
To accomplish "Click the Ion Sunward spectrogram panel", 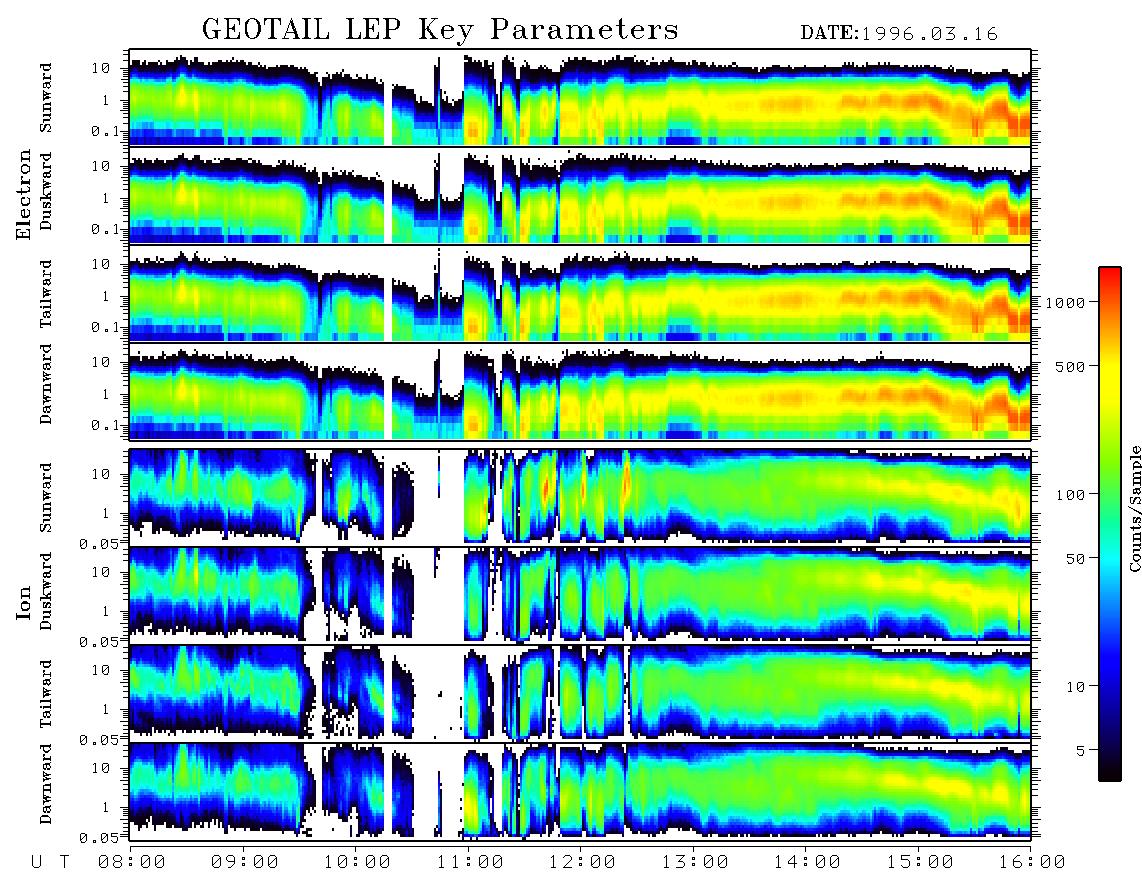I will [580, 497].
